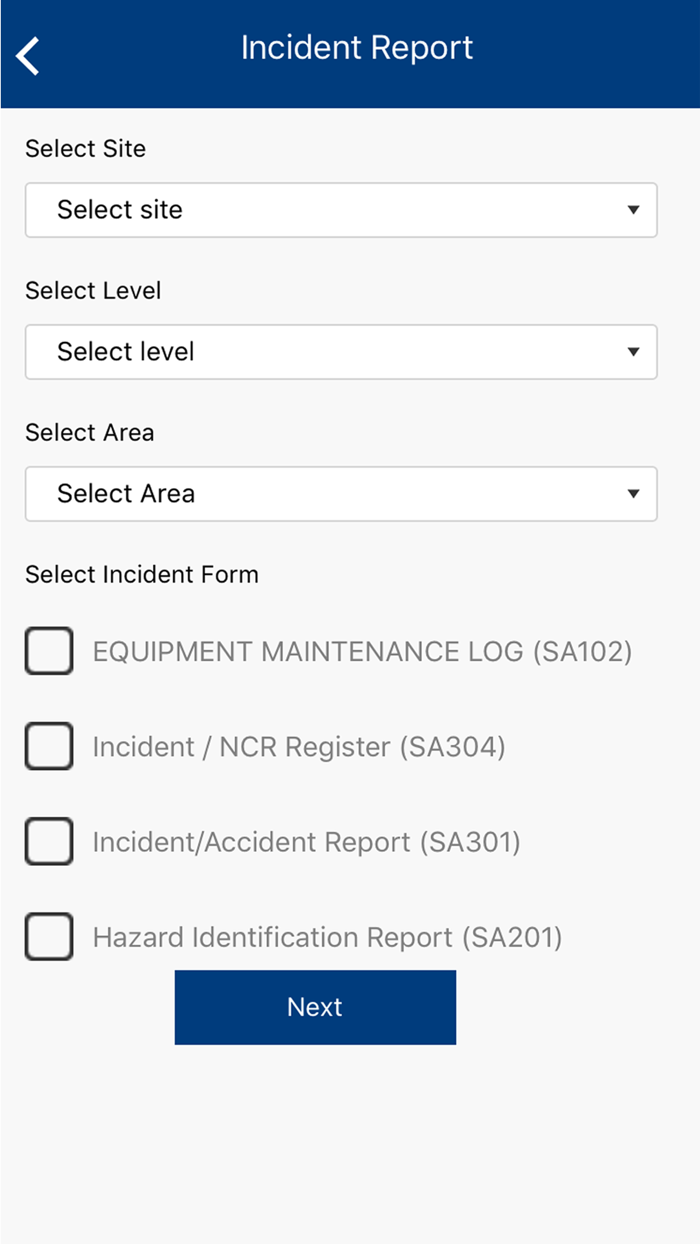700x1244 pixels.
Task: Tick the Incident / NCR Register (SA304) checkbox
Action: [49, 746]
